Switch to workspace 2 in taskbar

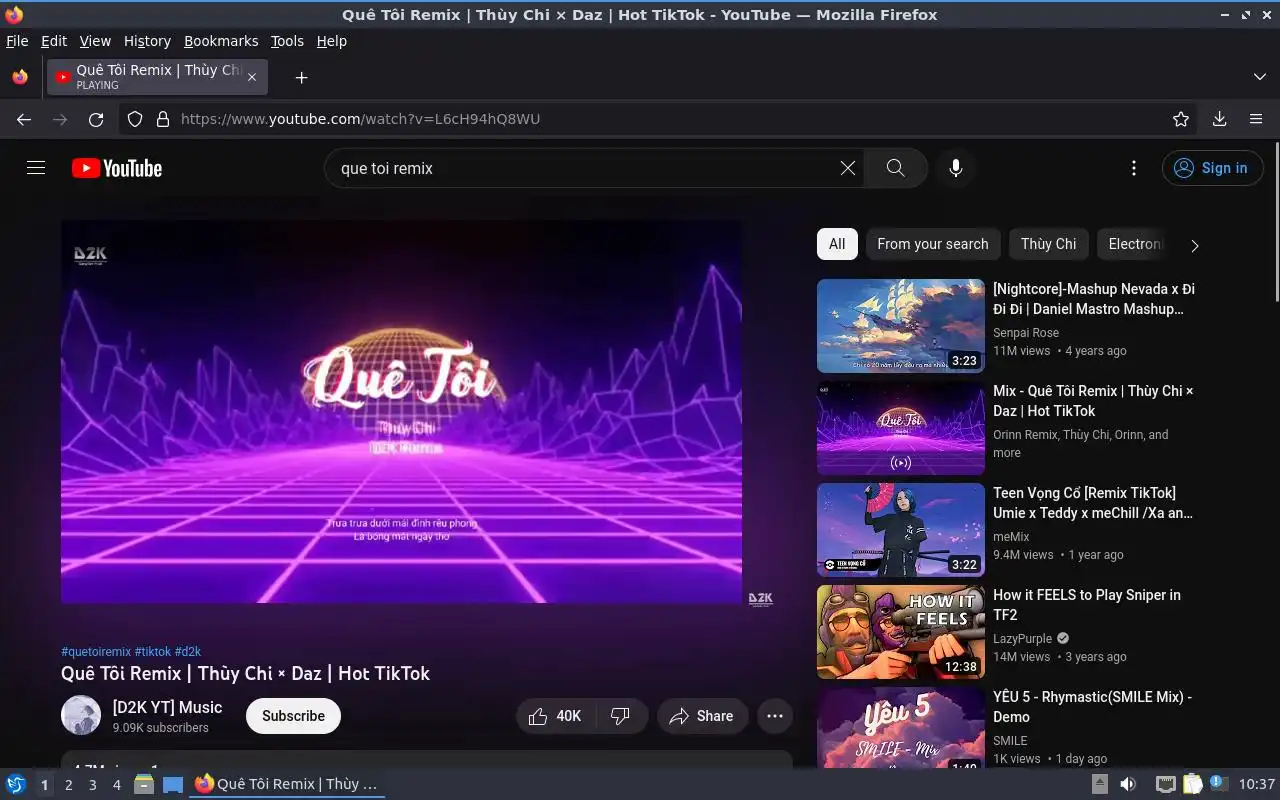(68, 785)
